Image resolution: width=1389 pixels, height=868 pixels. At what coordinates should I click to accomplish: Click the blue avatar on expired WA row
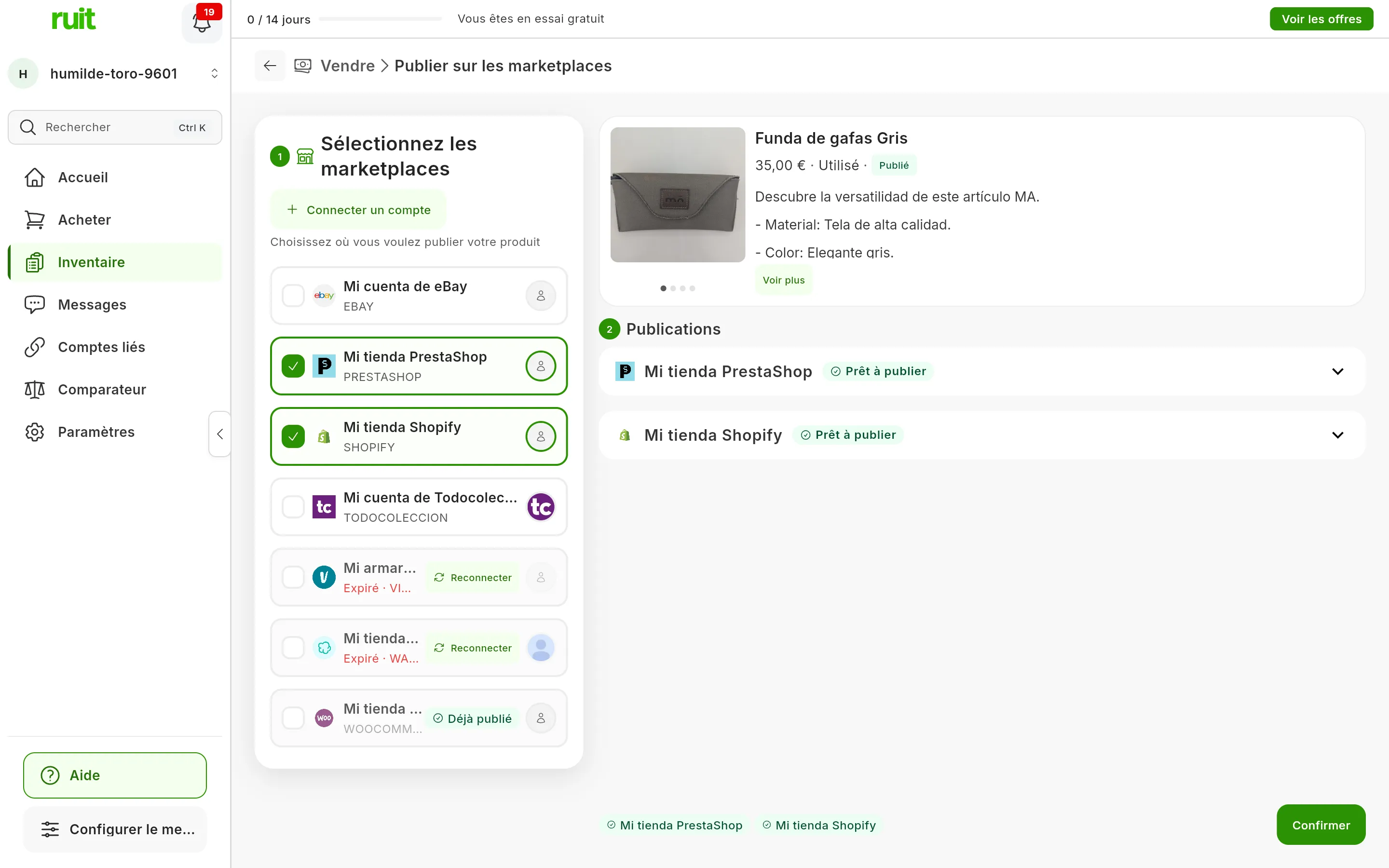point(541,648)
